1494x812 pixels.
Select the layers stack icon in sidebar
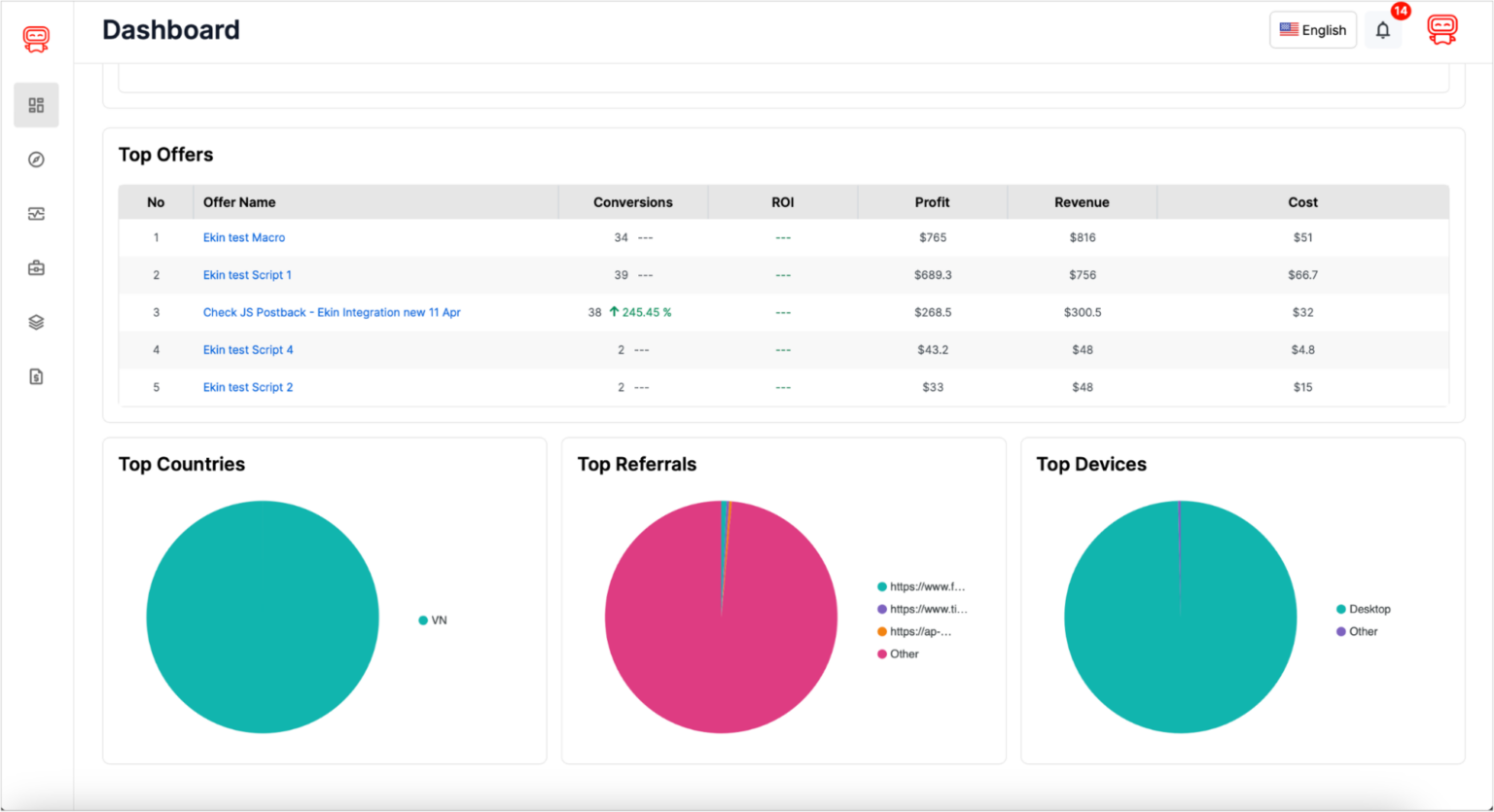coord(36,322)
